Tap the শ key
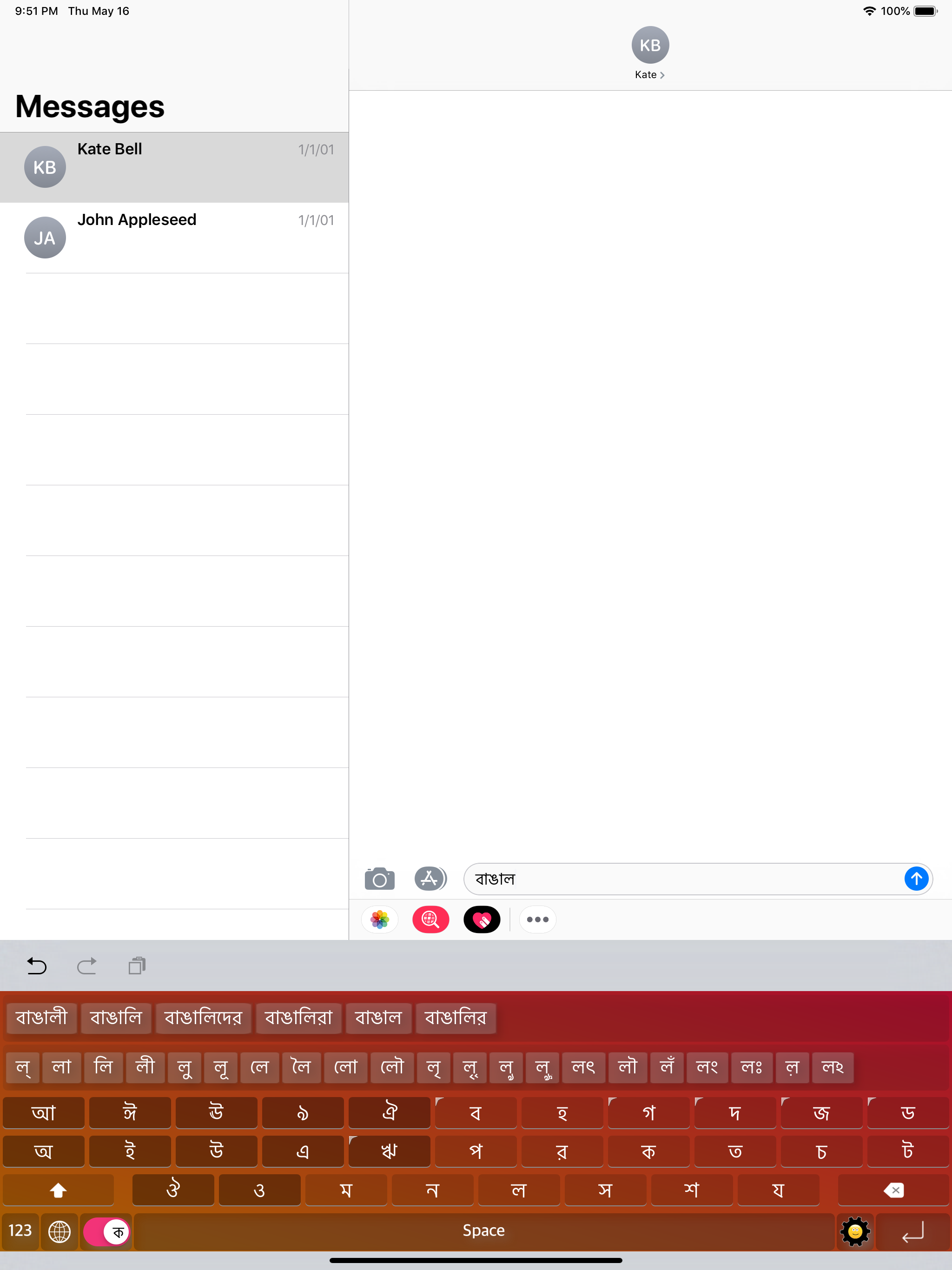This screenshot has width=952, height=1270. 692,1190
